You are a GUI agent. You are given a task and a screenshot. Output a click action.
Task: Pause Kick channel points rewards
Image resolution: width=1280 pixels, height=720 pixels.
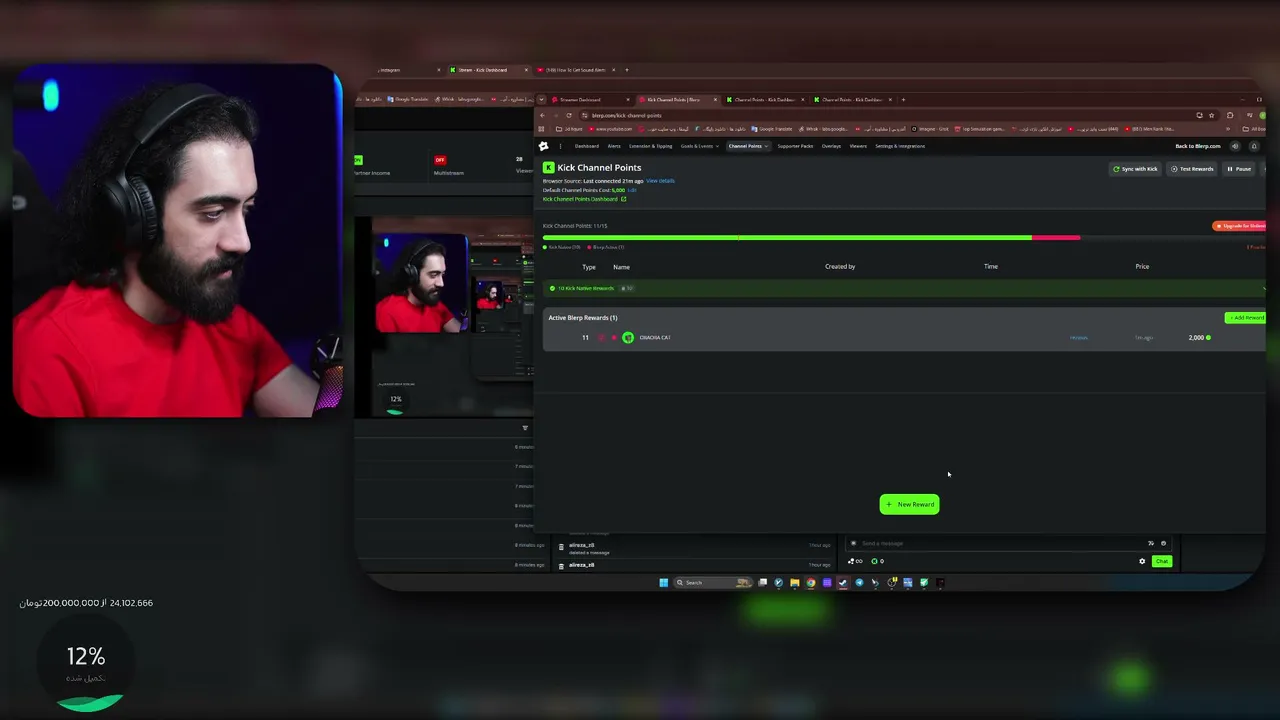pyautogui.click(x=1239, y=169)
